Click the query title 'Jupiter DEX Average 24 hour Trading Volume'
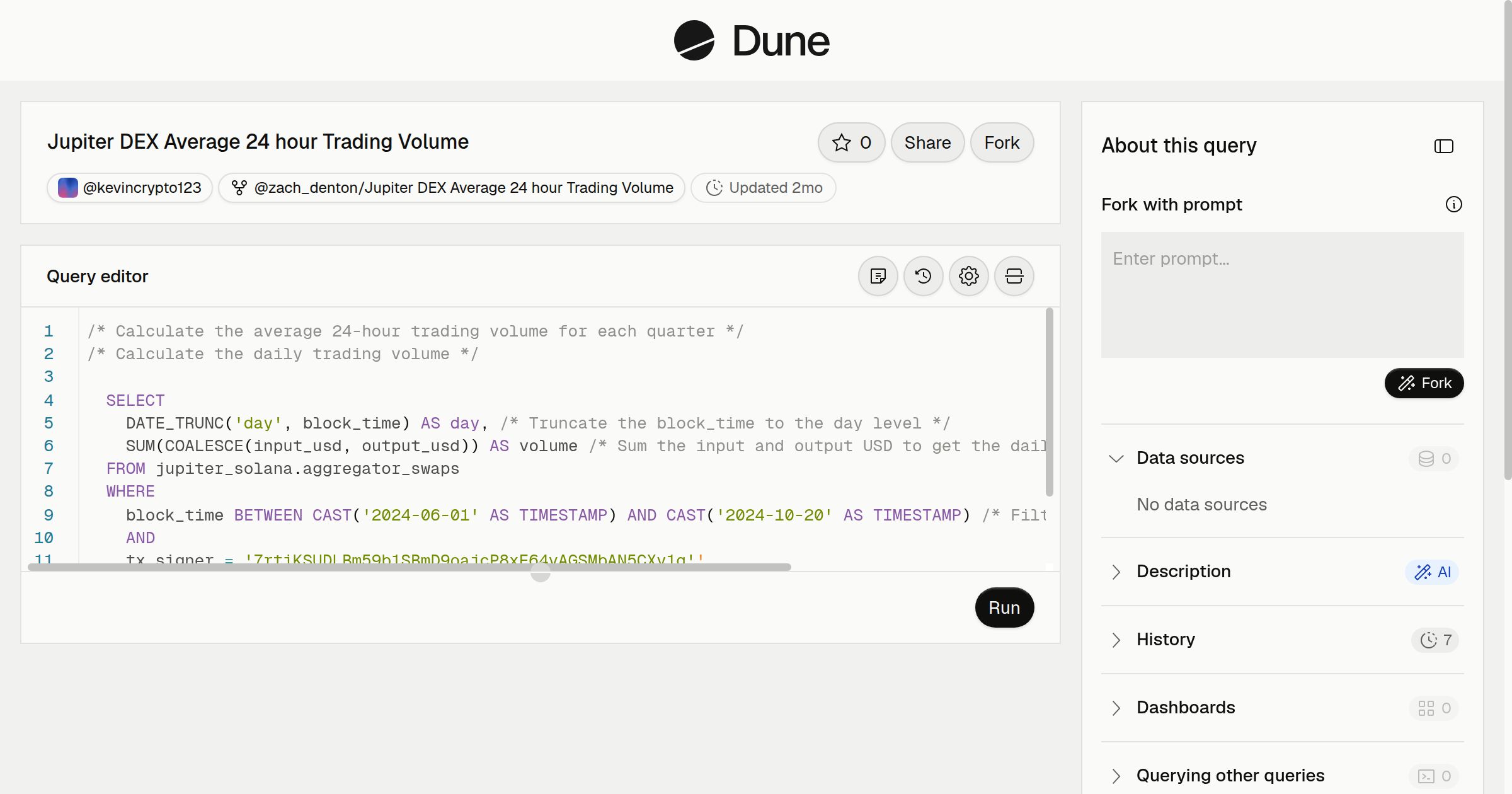Image resolution: width=1512 pixels, height=794 pixels. tap(258, 142)
